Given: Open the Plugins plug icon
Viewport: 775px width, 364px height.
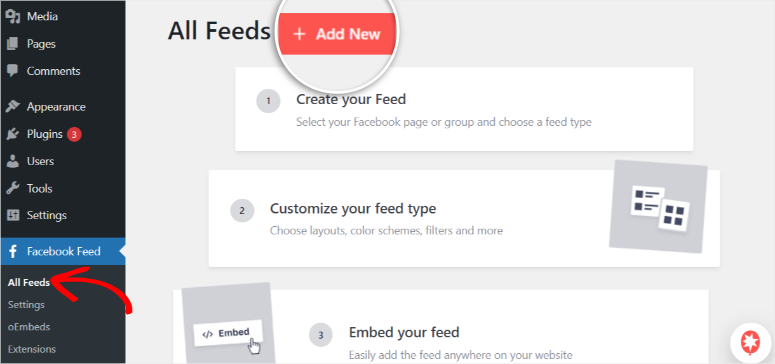Looking at the screenshot, I should (12, 134).
